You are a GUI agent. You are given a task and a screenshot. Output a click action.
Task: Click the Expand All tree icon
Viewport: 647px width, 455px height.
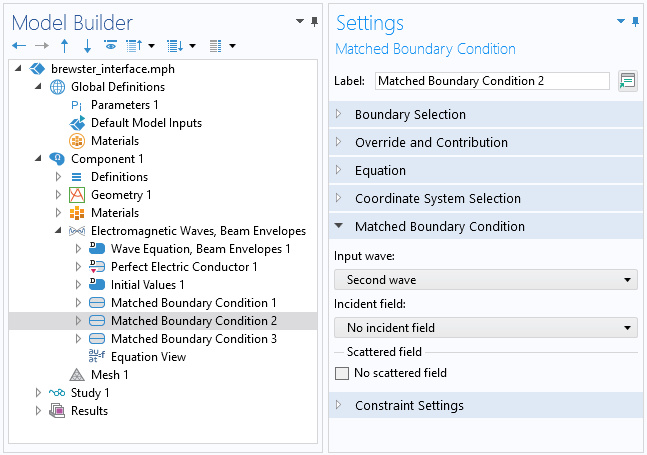(x=175, y=46)
